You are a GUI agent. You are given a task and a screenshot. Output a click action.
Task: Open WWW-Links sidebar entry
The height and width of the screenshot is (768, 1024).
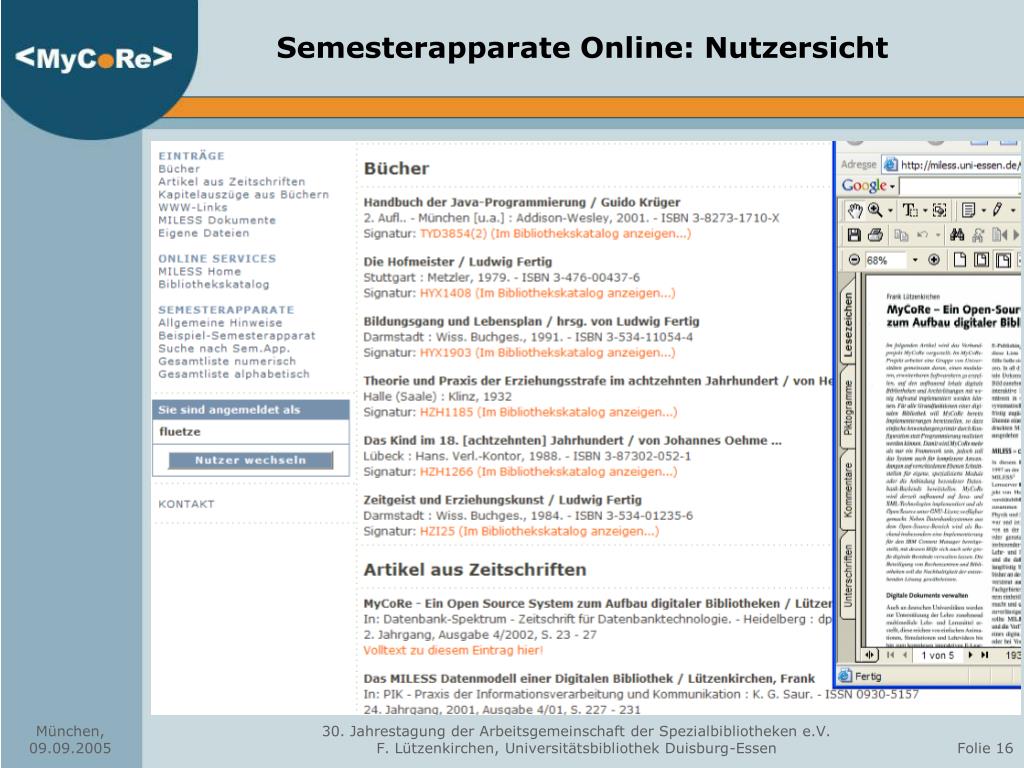point(193,207)
